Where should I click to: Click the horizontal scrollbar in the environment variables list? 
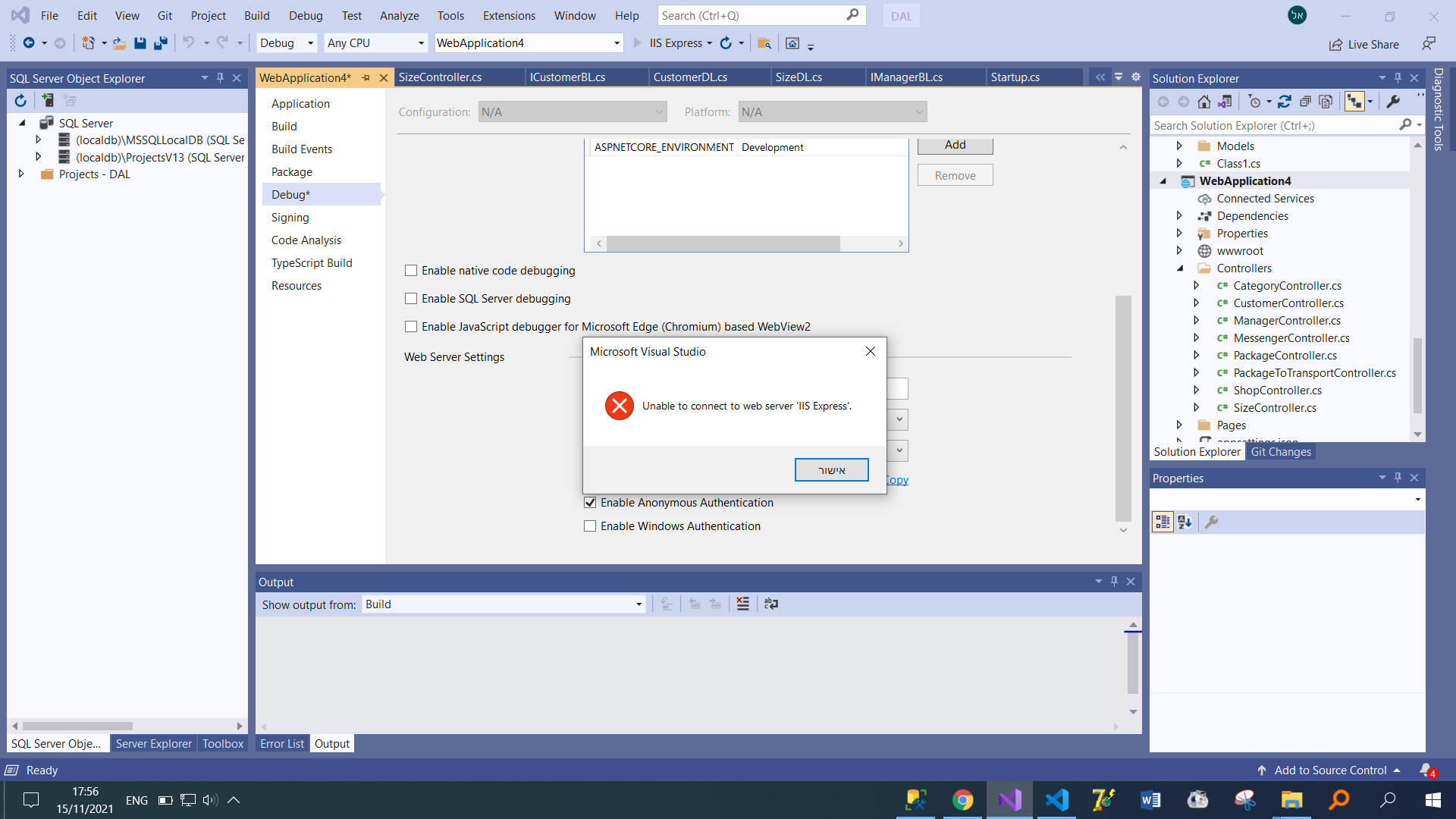[x=723, y=243]
